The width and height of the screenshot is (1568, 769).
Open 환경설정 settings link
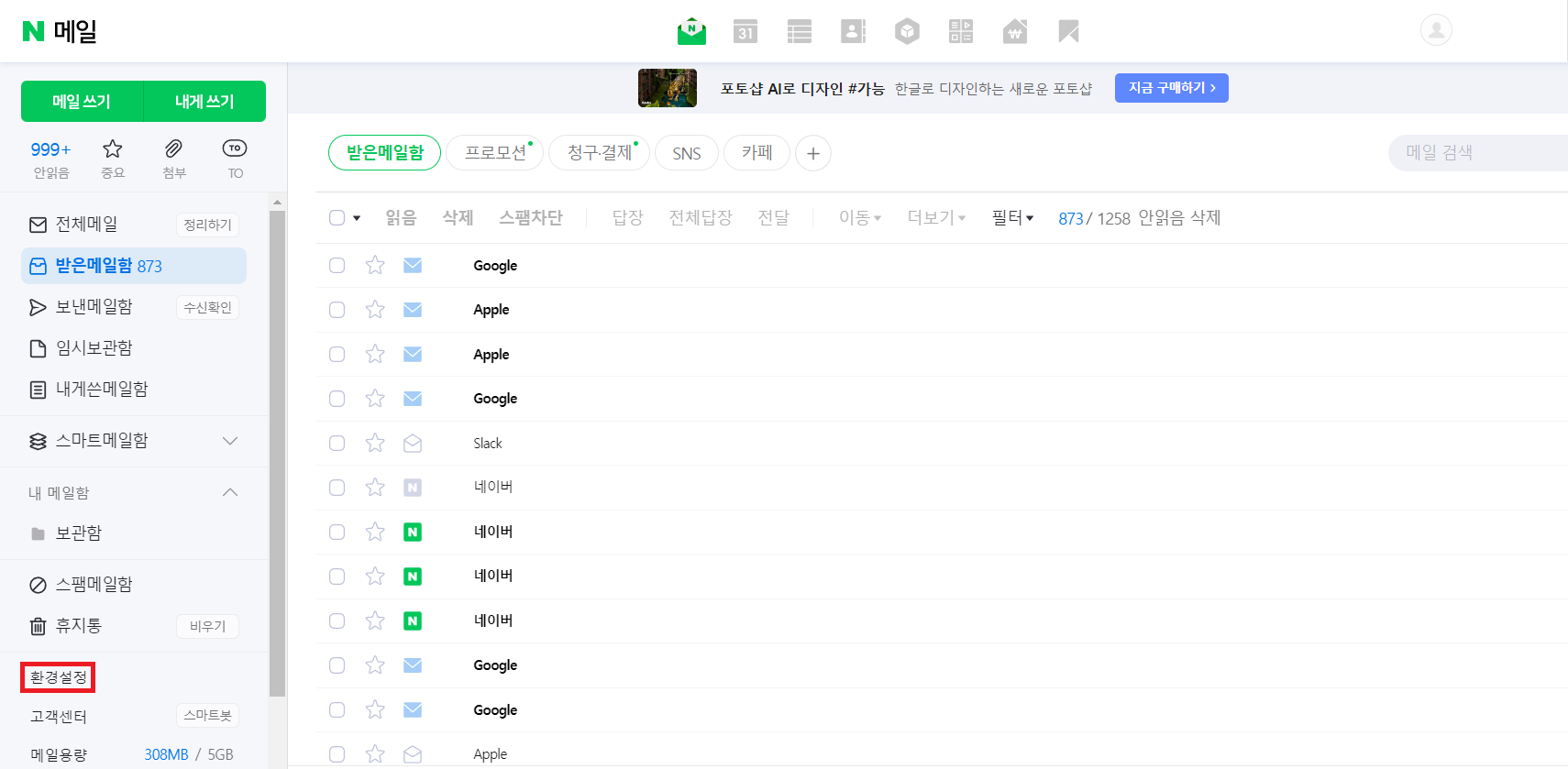[x=58, y=677]
